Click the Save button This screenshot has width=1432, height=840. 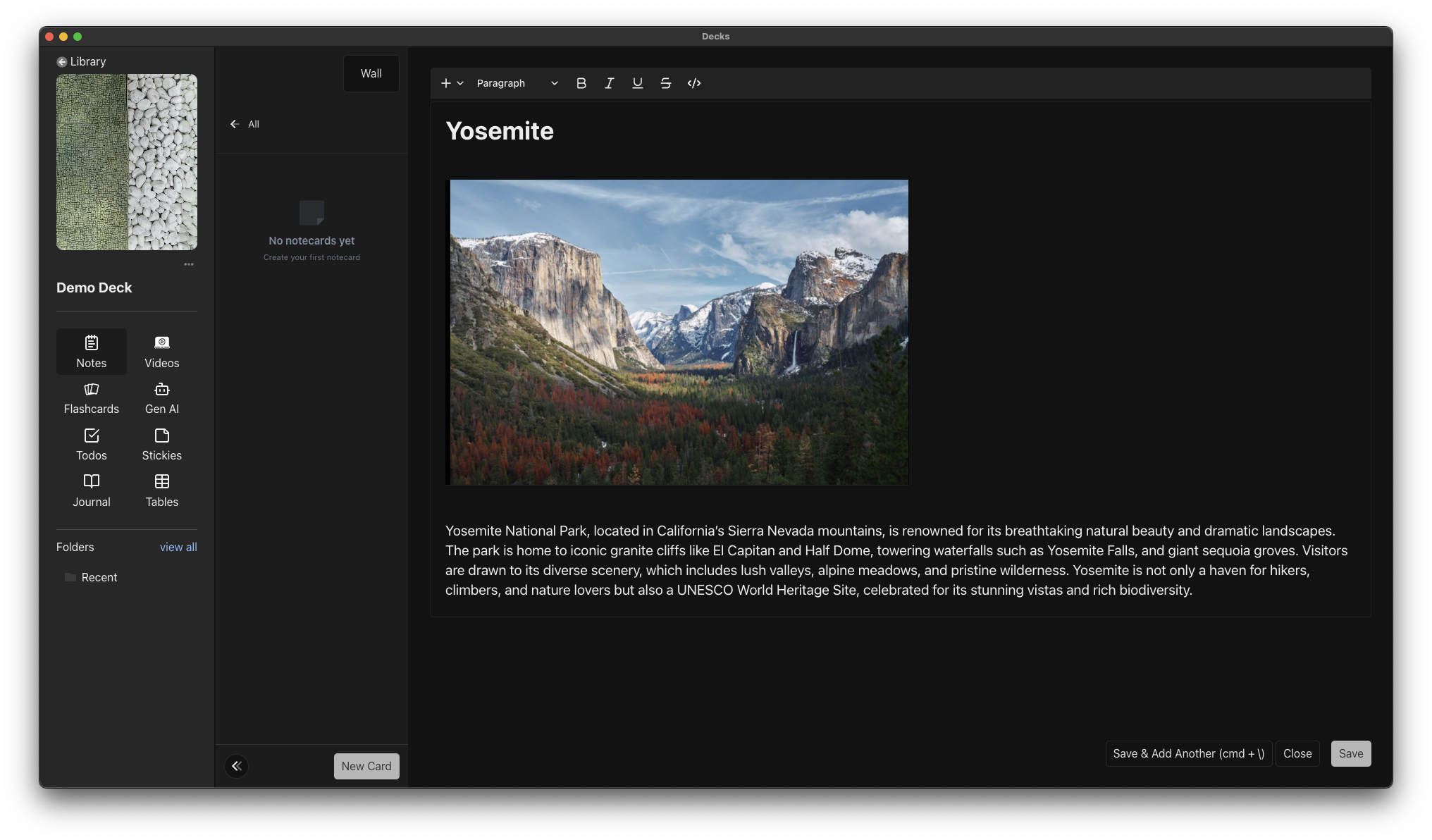[1350, 753]
